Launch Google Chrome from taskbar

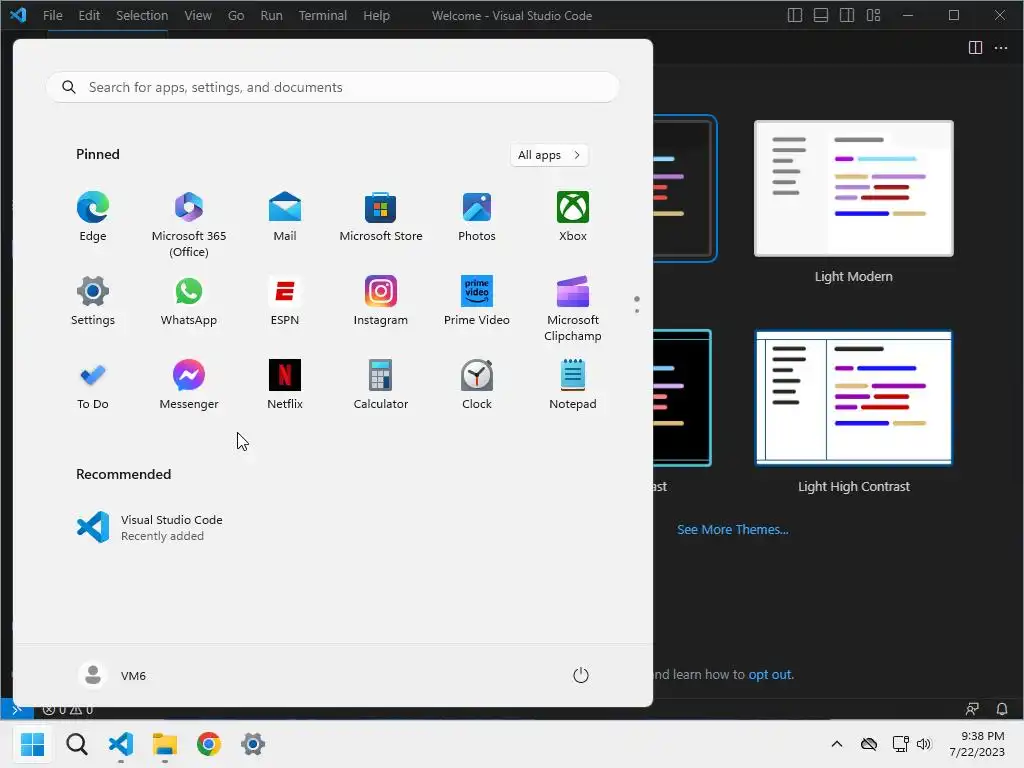click(209, 744)
